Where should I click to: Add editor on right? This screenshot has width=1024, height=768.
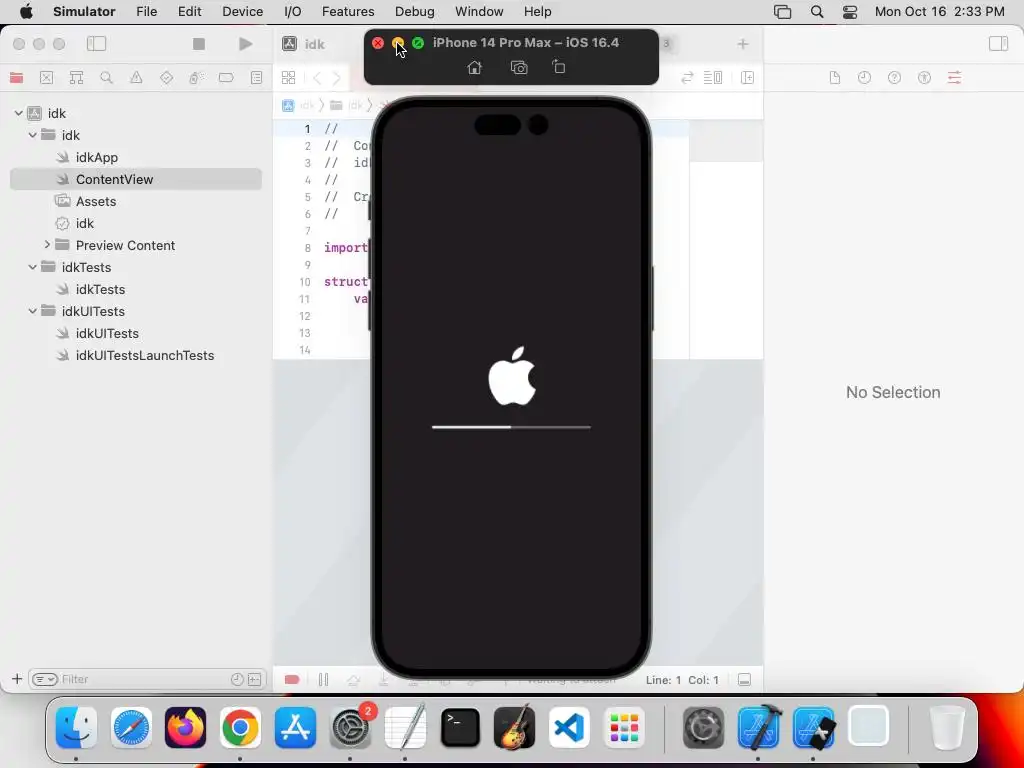click(748, 78)
